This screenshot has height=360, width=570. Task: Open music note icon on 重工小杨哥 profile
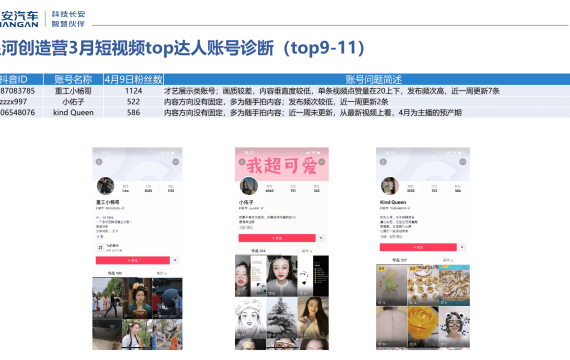coord(100,248)
